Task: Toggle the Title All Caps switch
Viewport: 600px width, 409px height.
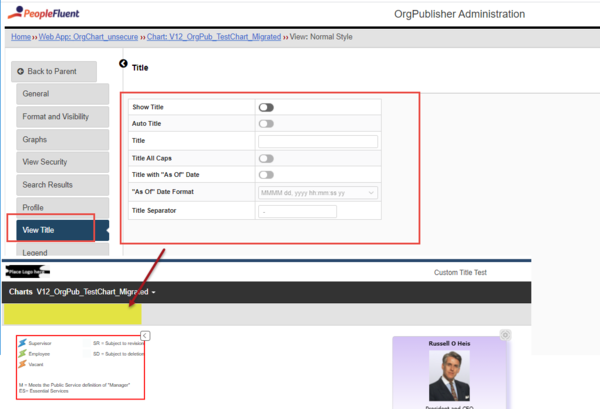Action: 266,158
